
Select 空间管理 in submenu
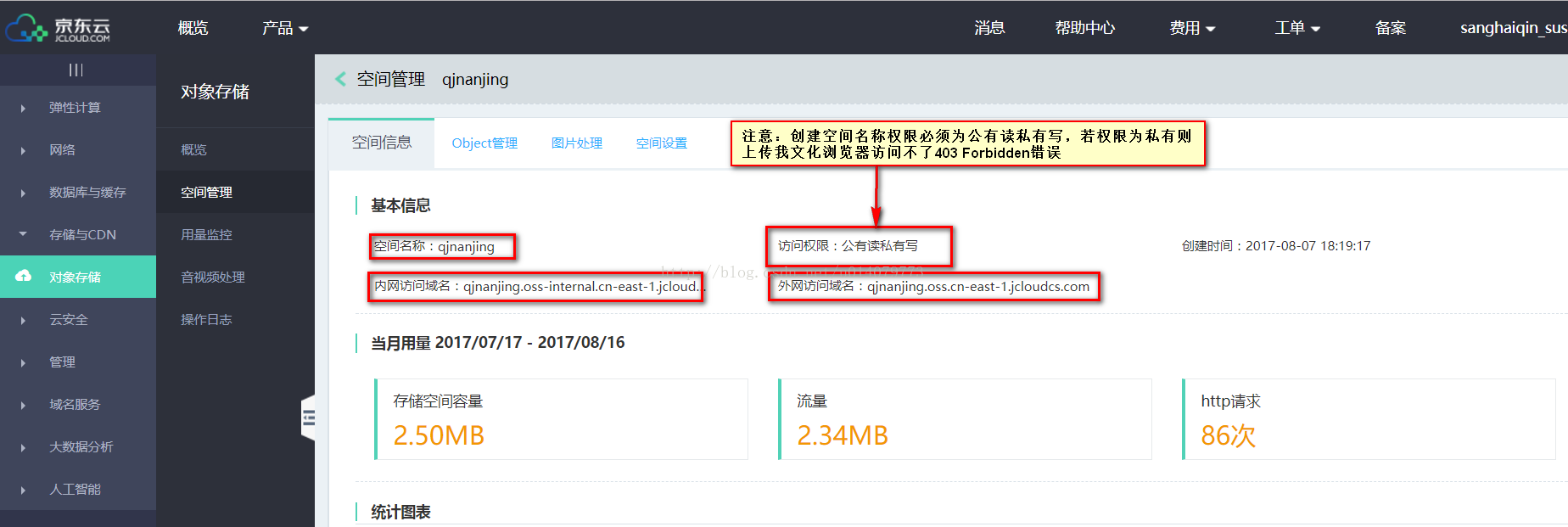click(x=235, y=192)
